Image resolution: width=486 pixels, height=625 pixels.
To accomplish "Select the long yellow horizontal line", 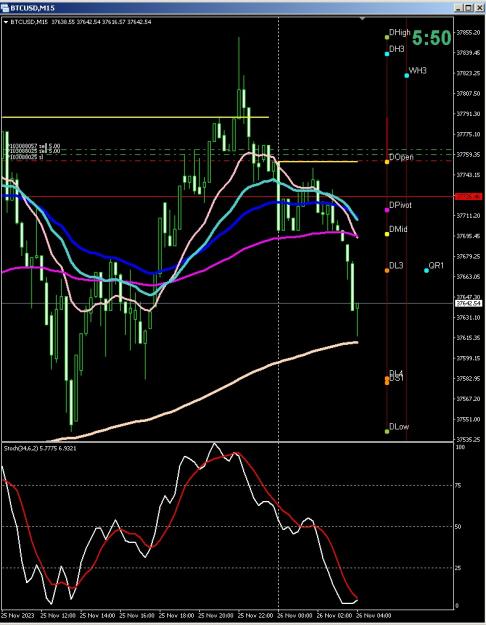I will coord(135,117).
